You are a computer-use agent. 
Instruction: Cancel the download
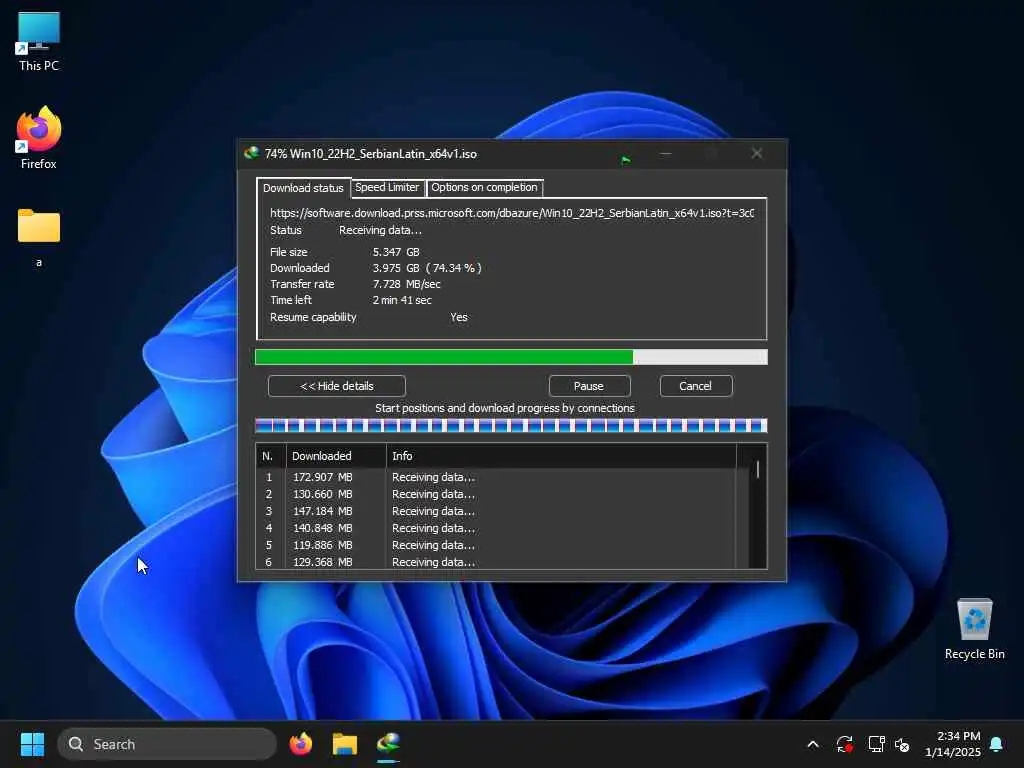pos(696,386)
